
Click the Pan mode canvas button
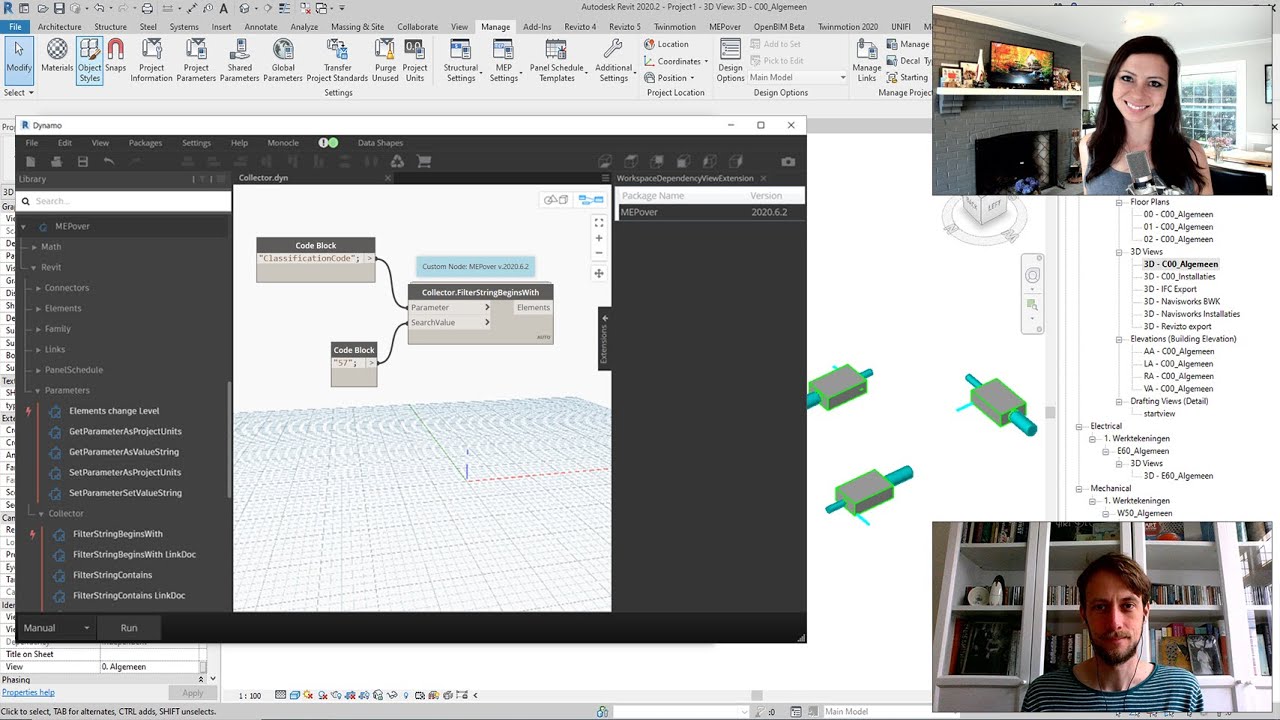click(x=599, y=273)
